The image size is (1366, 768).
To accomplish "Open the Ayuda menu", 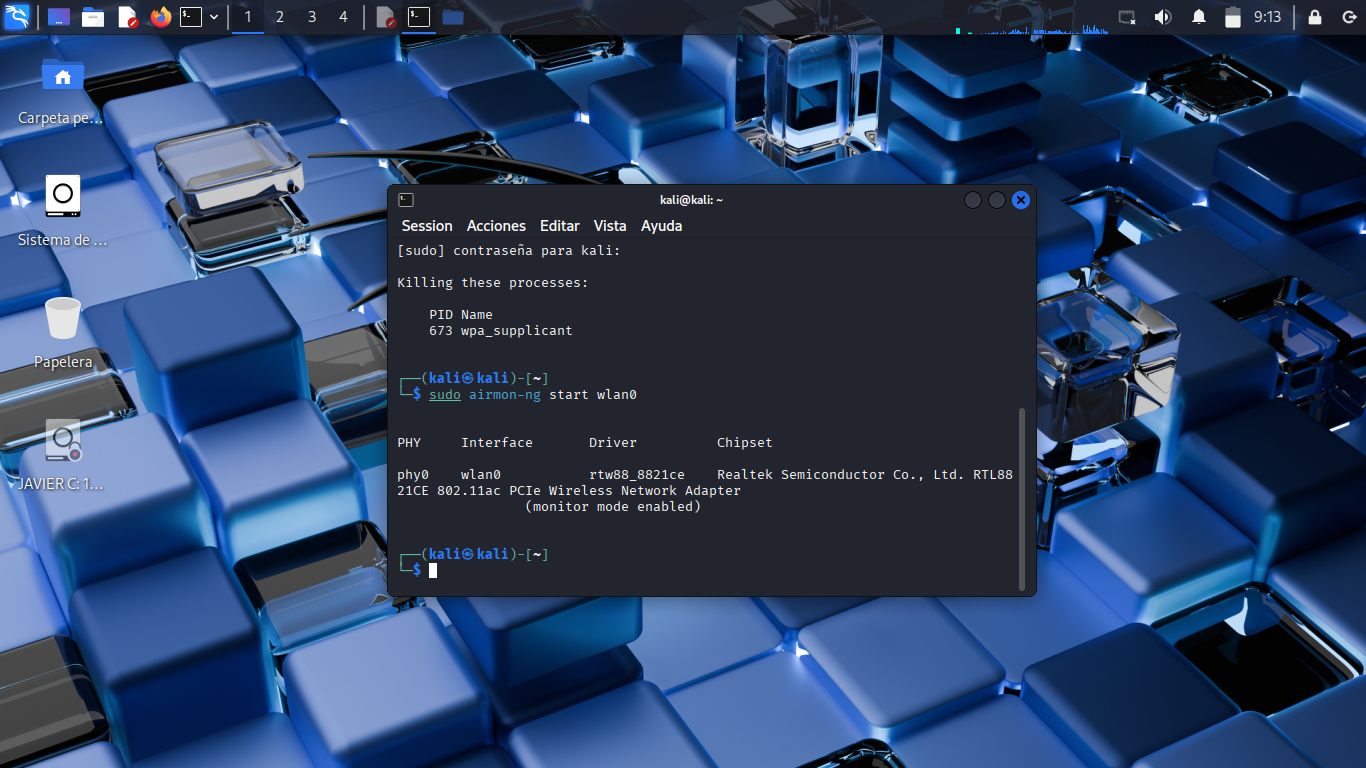I will click(661, 226).
